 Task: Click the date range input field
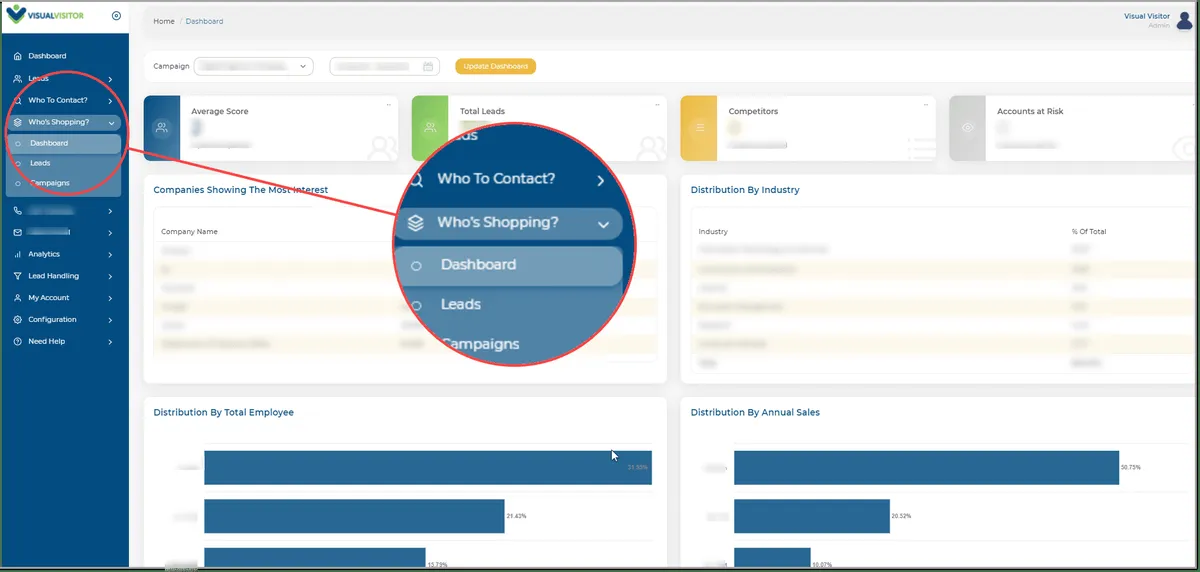point(384,66)
